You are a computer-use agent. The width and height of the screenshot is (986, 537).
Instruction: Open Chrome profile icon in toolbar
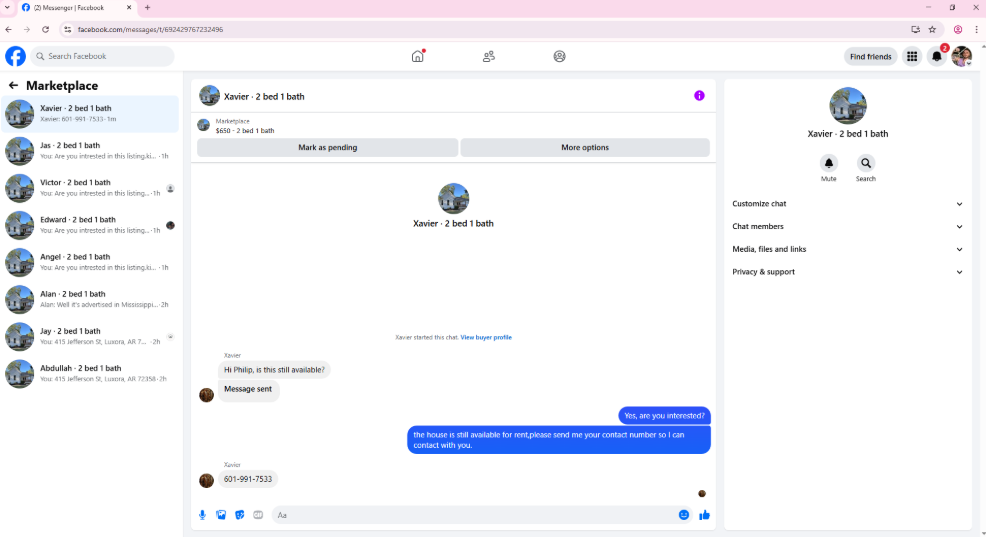pyautogui.click(x=958, y=30)
